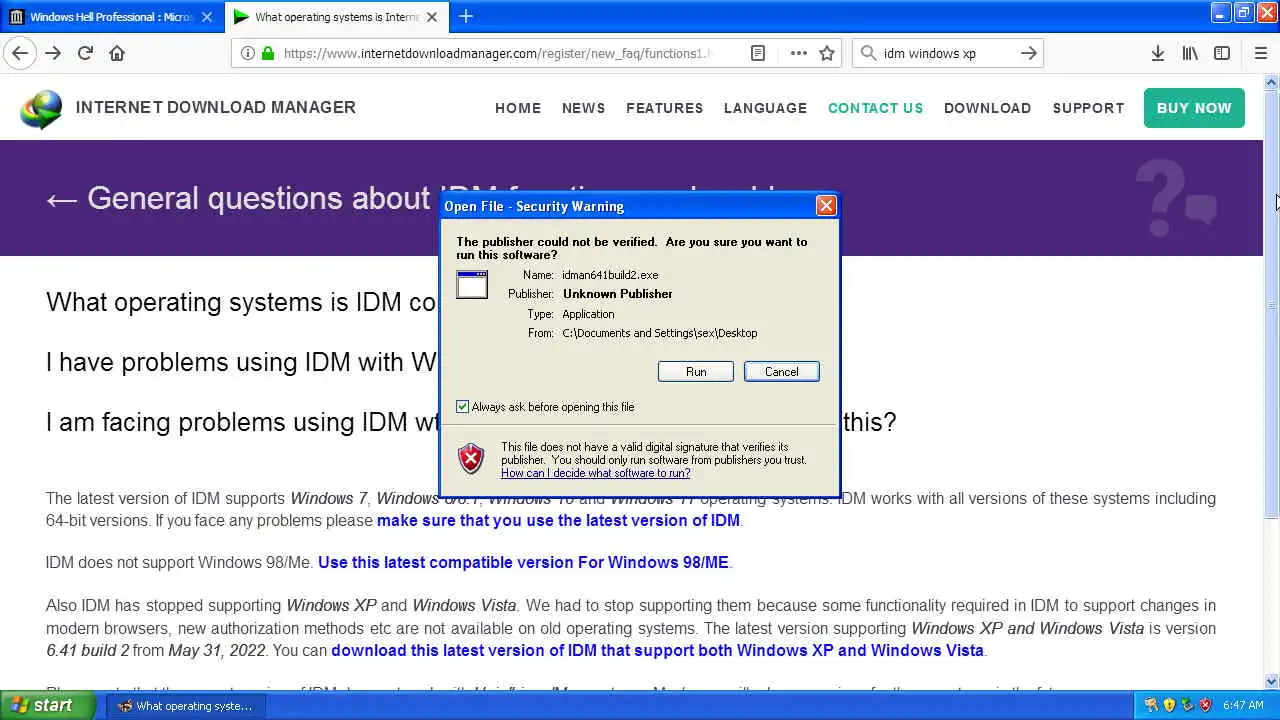The height and width of the screenshot is (720, 1280).
Task: Bookmark this page with the star
Action: pos(827,53)
